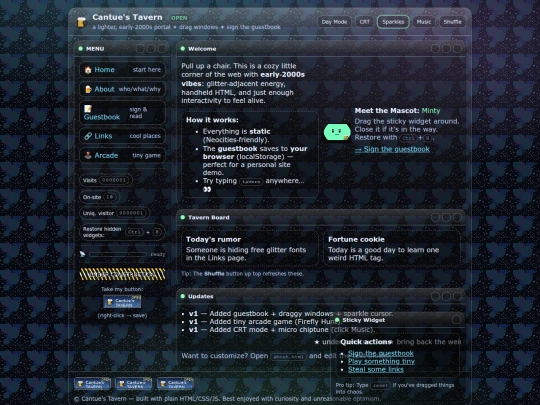Screen dimensions: 540x405
Task: Click the eyes emoji in How it works
Action: point(207,189)
